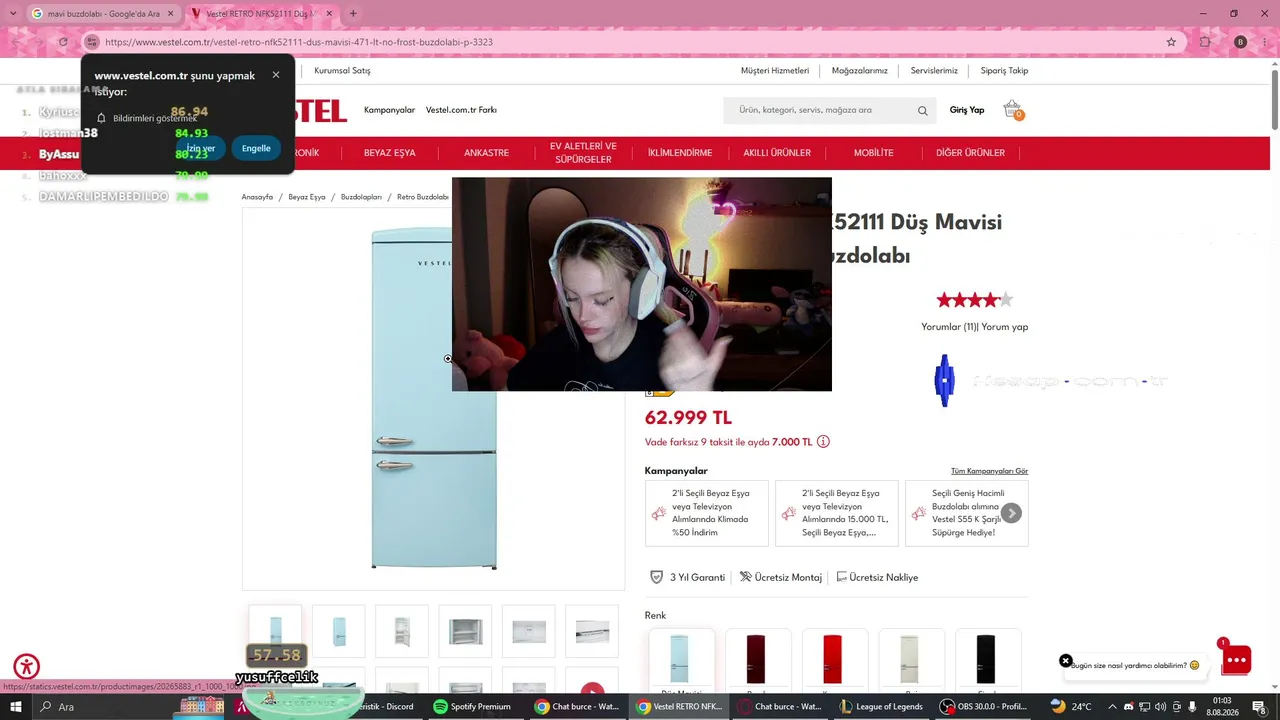1280x720 pixels.
Task: Open the '2'li Seçili Beyaz Eşya ... Klimada %50 İndirim' campaign card
Action: click(707, 513)
